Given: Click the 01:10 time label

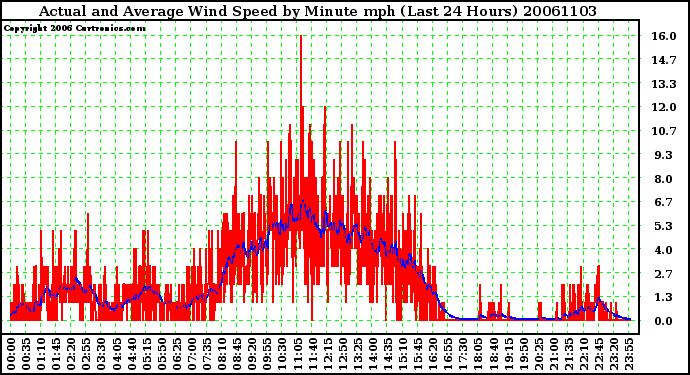Looking at the screenshot, I should click(41, 354).
